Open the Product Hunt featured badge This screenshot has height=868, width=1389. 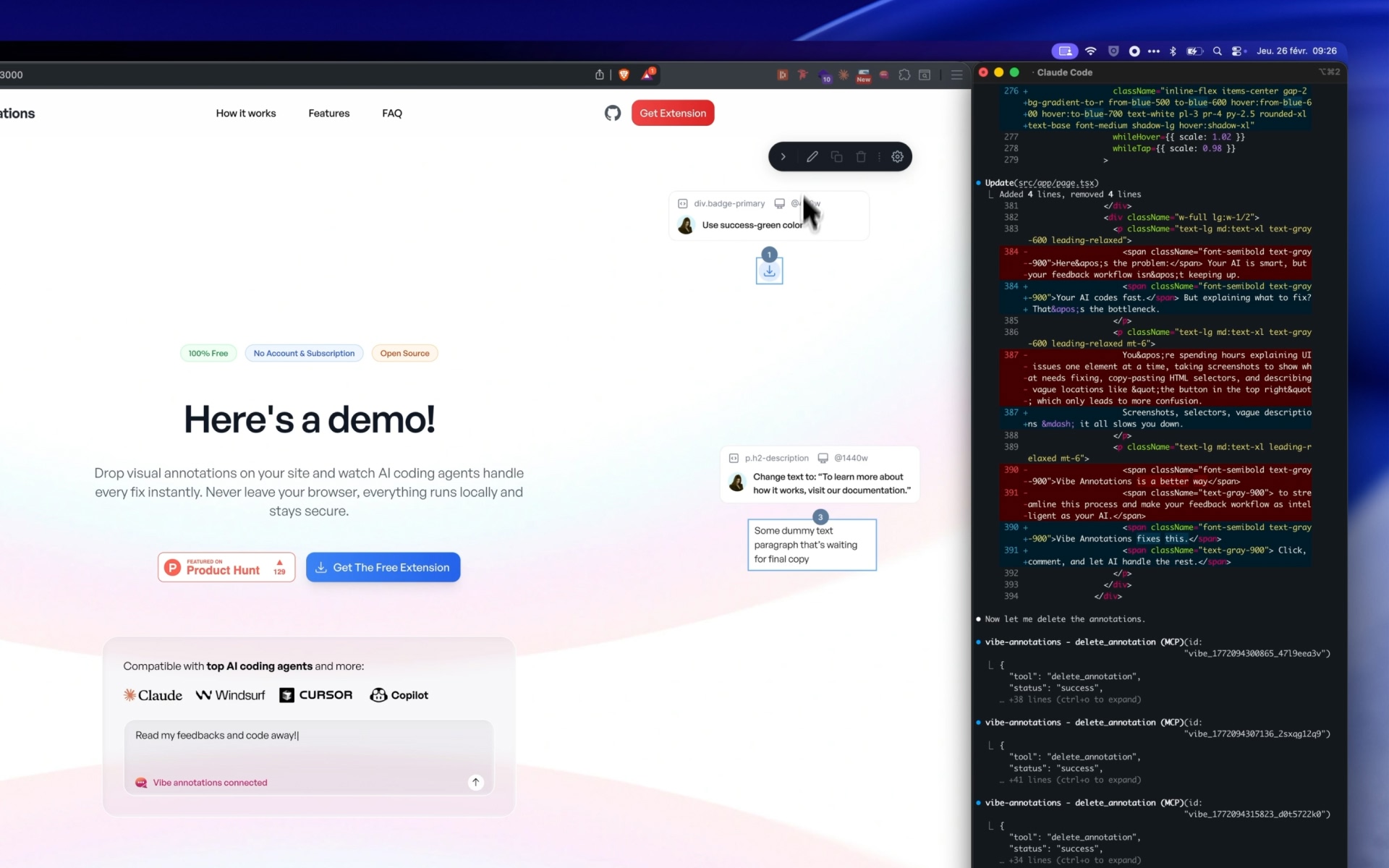[x=226, y=567]
